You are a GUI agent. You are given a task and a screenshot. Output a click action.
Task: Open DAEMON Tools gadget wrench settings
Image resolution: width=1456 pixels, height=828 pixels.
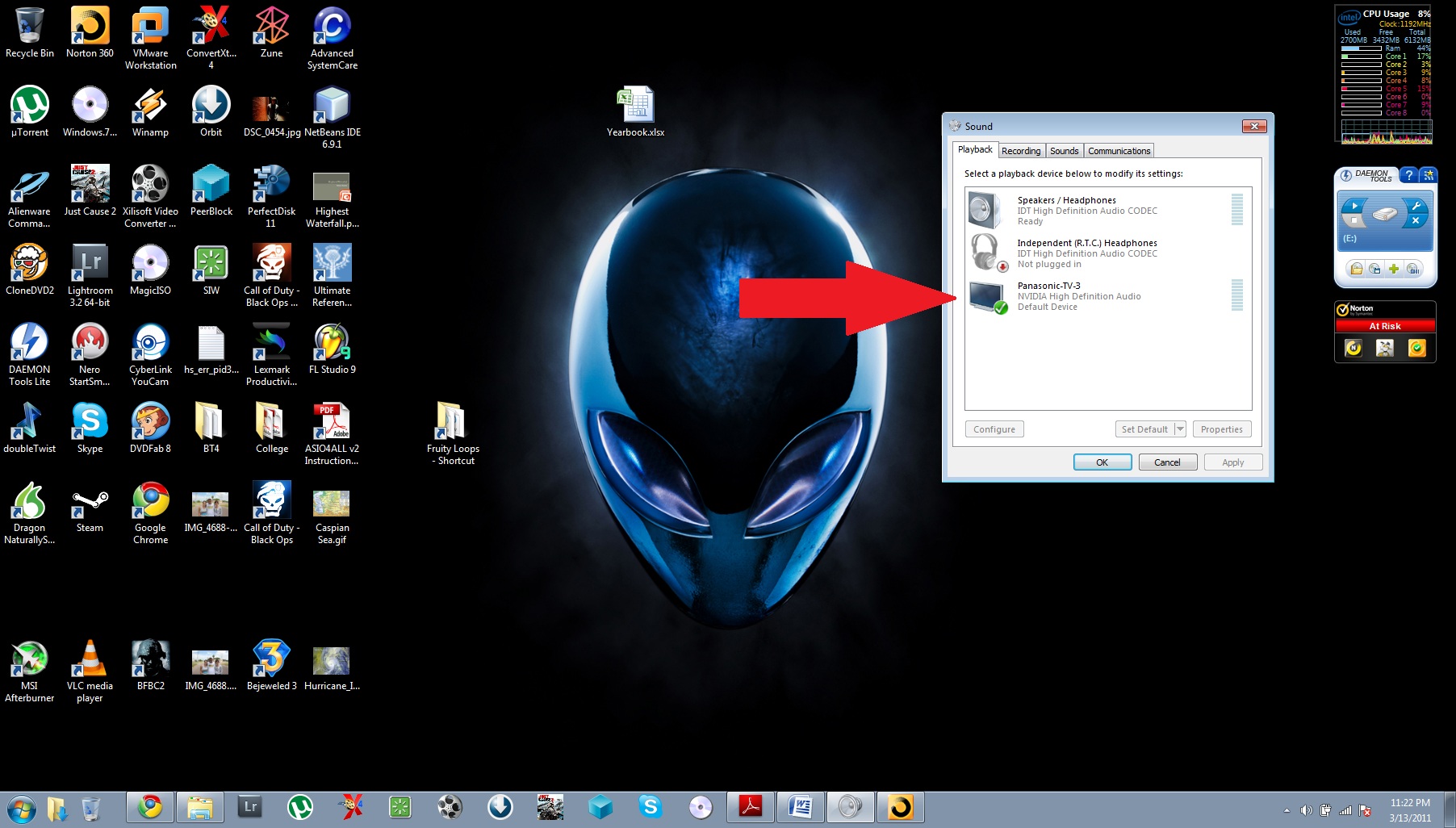click(x=1416, y=207)
